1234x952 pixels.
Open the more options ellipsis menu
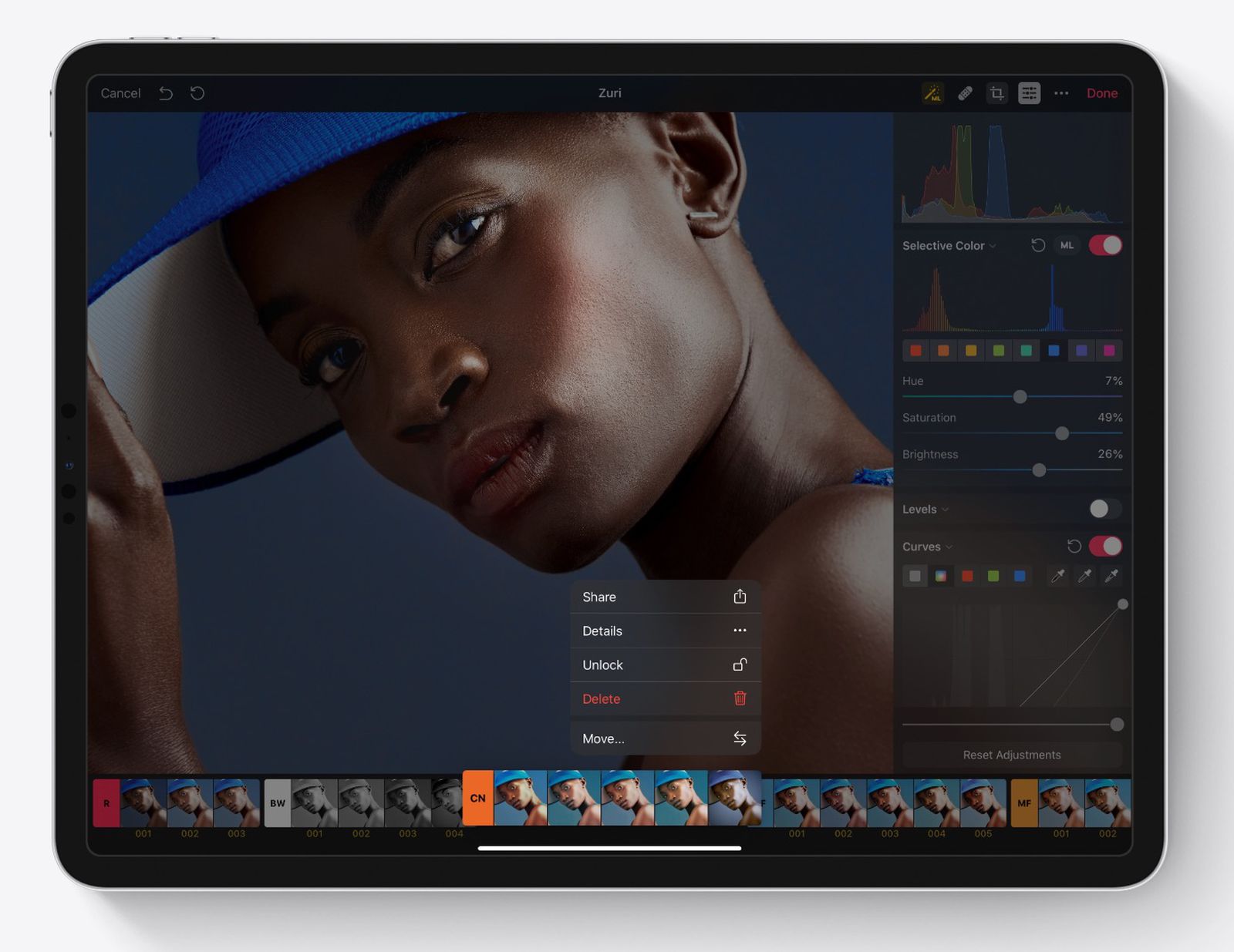pos(1061,93)
